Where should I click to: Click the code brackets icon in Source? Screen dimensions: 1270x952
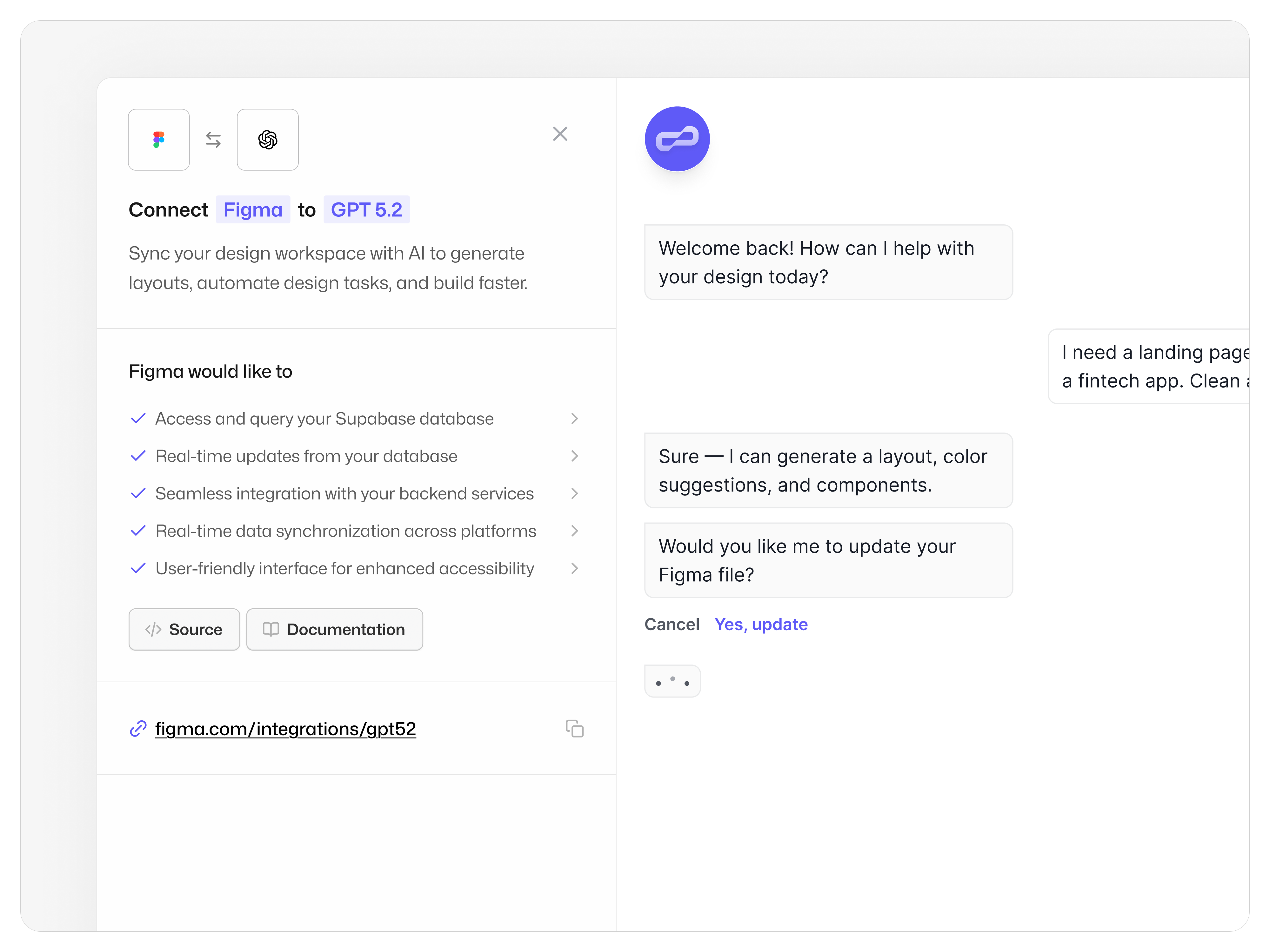click(x=153, y=630)
